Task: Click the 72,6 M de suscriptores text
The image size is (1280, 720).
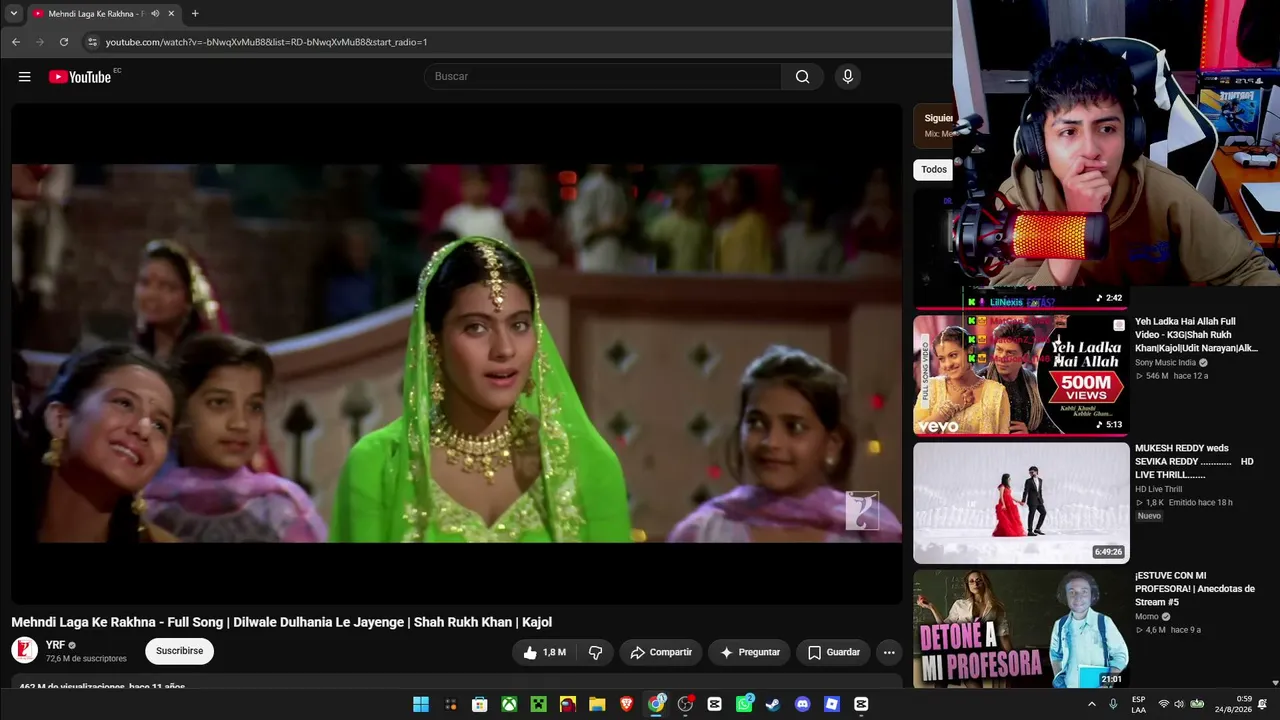Action: pos(86,659)
